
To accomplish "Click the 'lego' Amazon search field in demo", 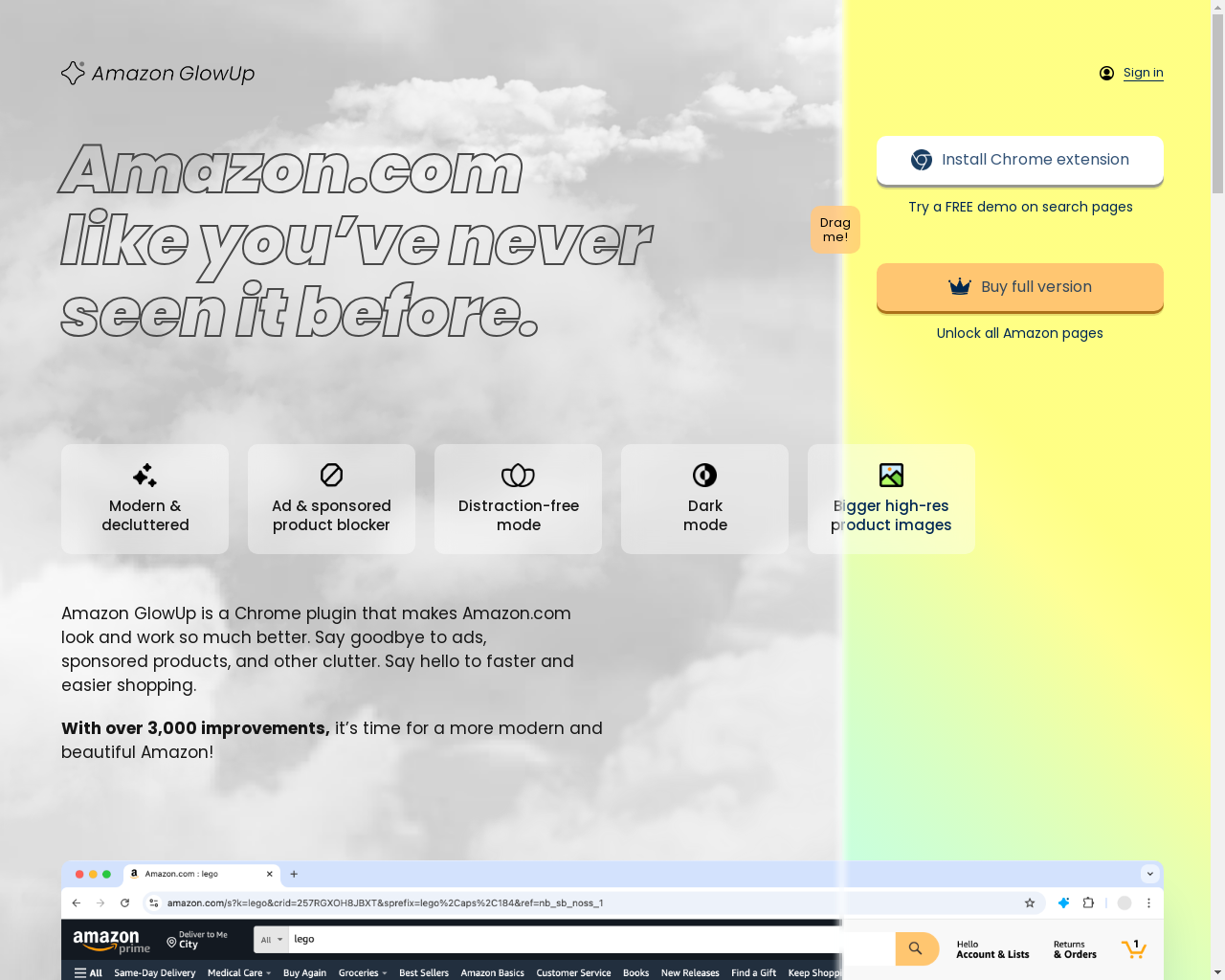I will pyautogui.click(x=591, y=940).
